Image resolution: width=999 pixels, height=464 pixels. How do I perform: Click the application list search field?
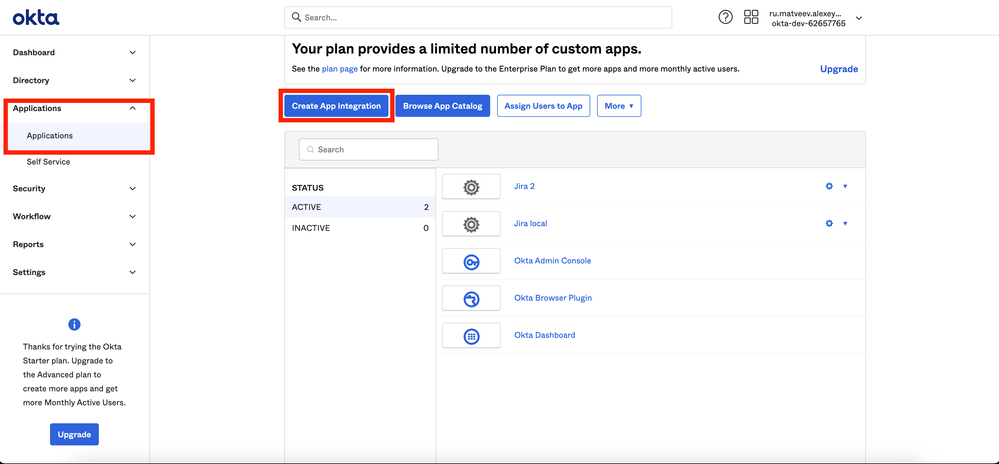click(369, 150)
